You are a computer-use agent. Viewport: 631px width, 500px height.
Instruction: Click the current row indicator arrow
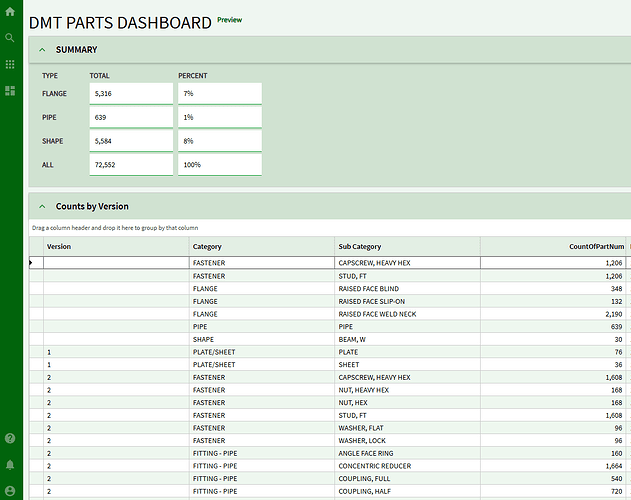(x=31, y=263)
